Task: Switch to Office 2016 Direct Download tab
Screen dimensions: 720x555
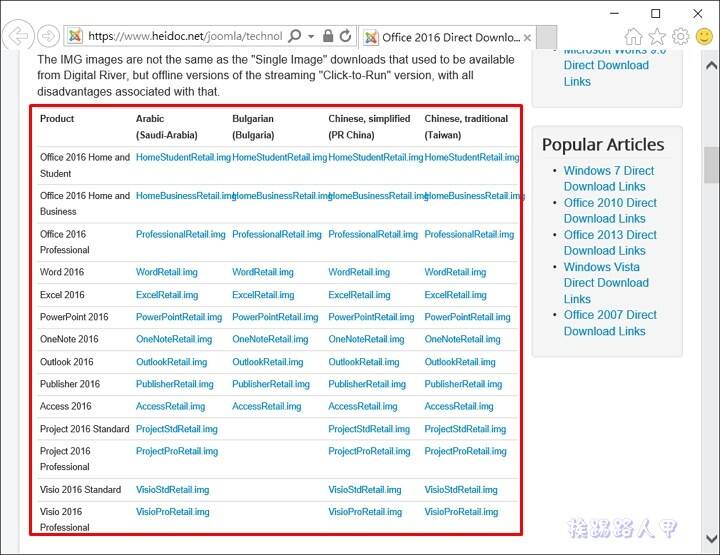Action: (447, 37)
